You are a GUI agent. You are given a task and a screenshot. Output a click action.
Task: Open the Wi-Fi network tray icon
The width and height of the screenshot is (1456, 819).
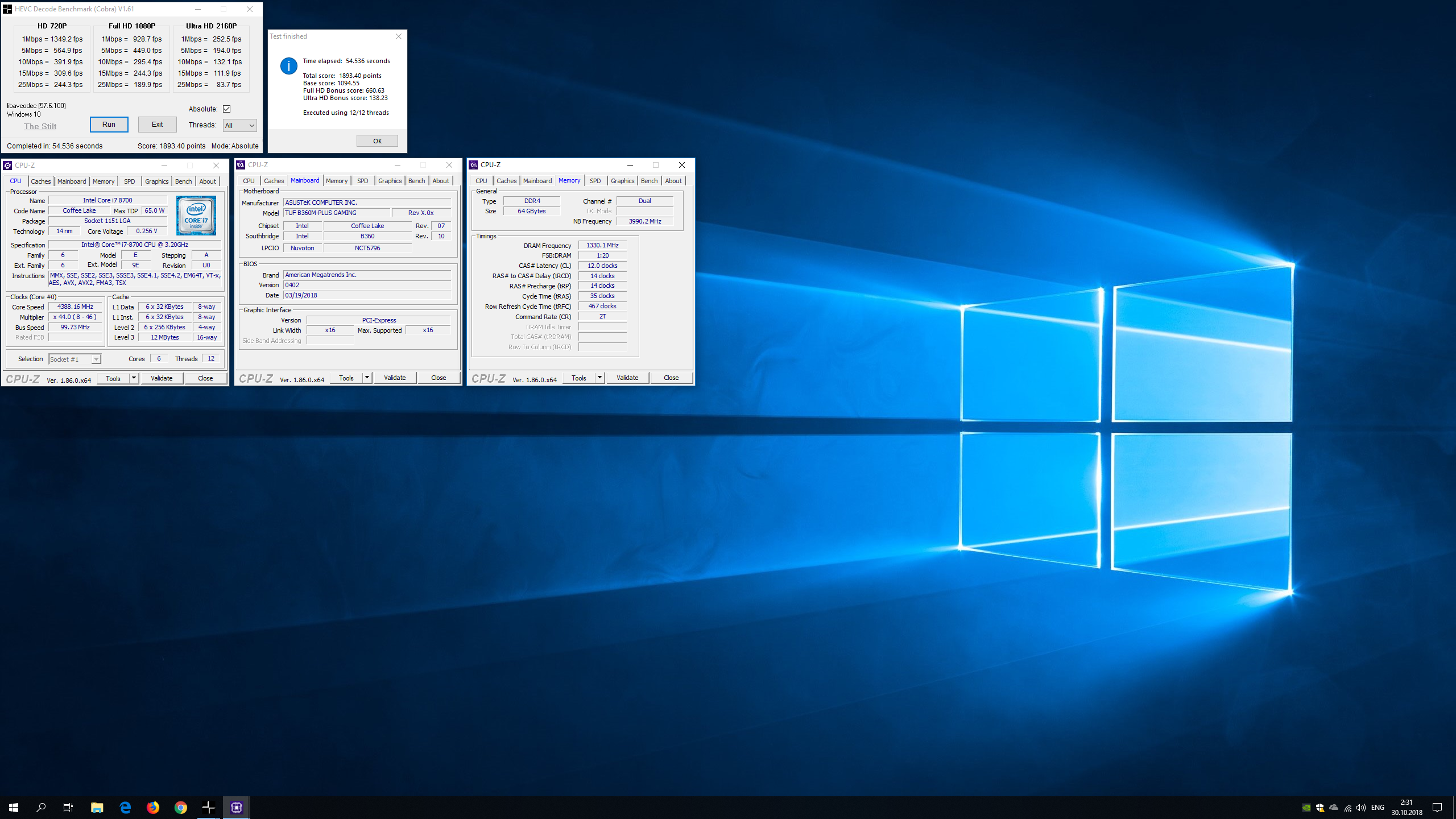1347,808
